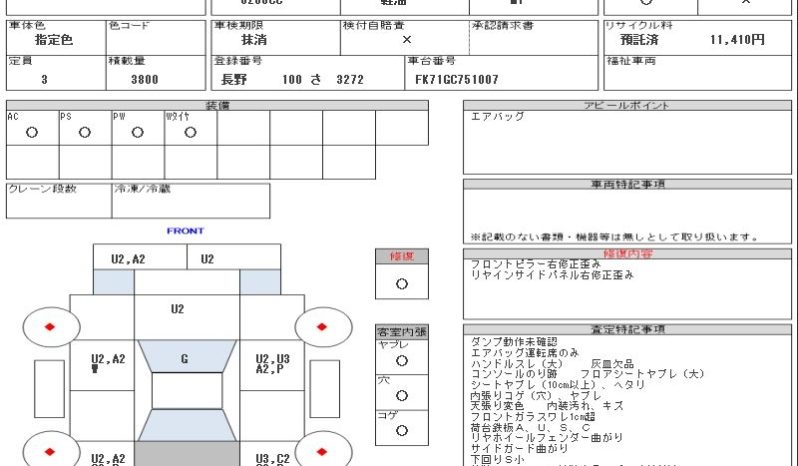Click the クレーン段数 field
798x466 pixels.
click(x=59, y=201)
